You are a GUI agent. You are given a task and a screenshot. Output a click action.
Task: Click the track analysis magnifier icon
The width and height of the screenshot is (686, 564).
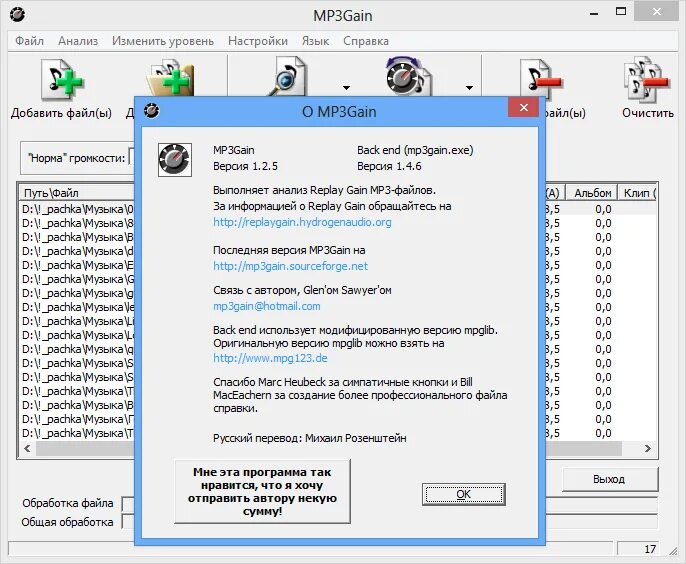287,76
